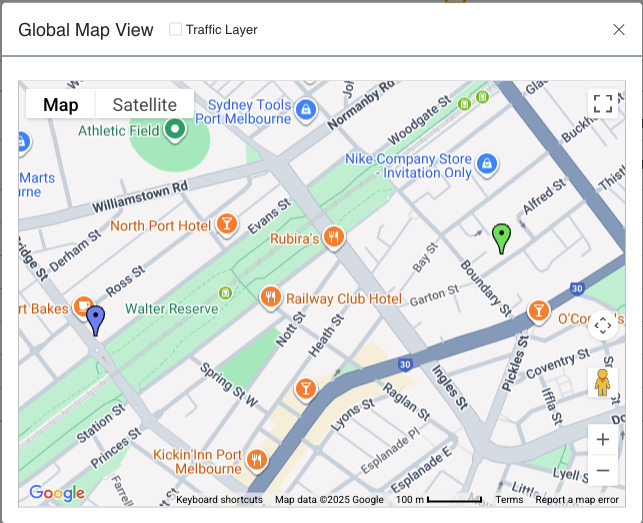The image size is (643, 523).
Task: Click the Athletic Field label
Action: 119,131
